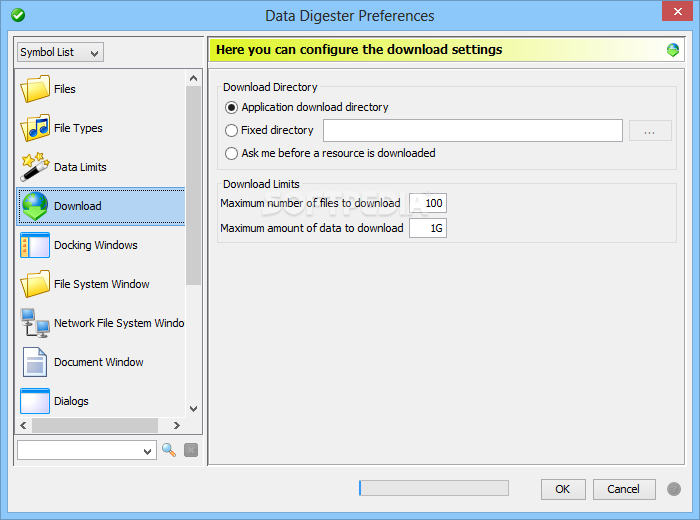Click the gray help icon beside Cancel
The width and height of the screenshot is (700, 520).
click(x=674, y=489)
